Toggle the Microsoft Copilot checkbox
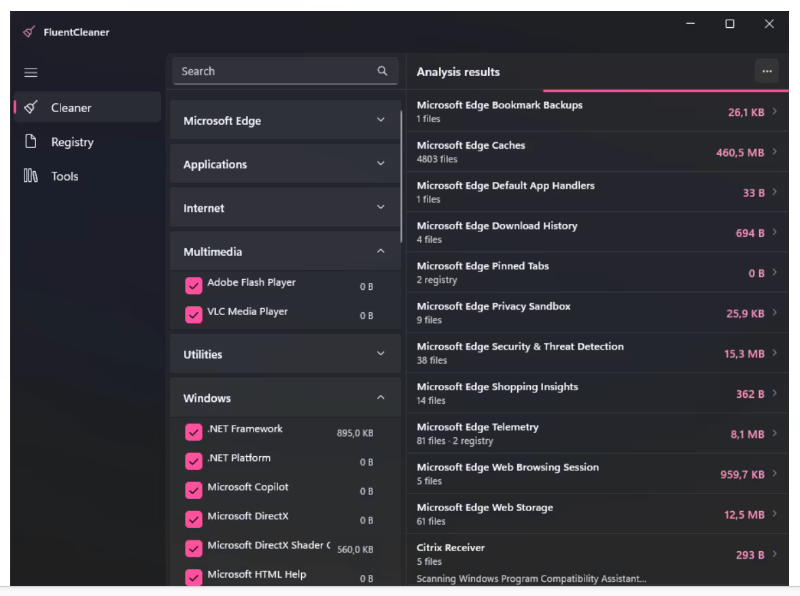 [x=194, y=490]
